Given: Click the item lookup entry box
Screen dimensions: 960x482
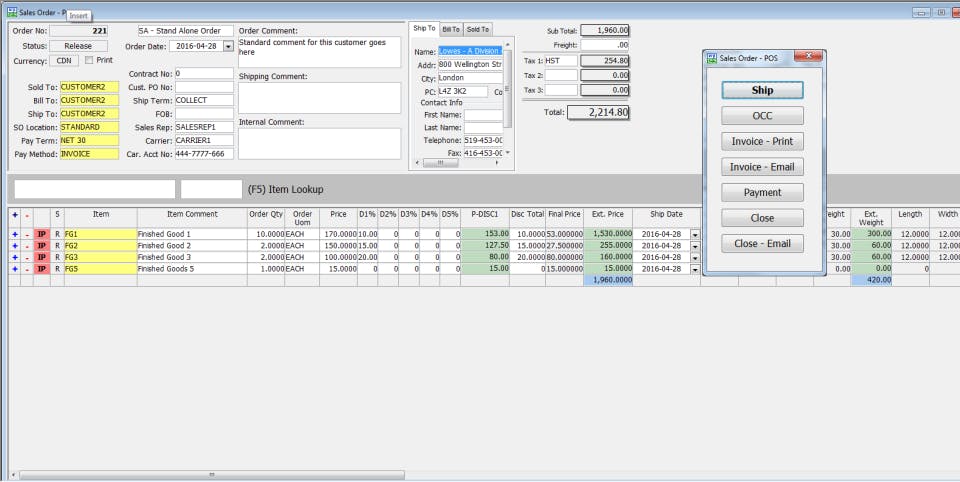Looking at the screenshot, I should 95,189.
